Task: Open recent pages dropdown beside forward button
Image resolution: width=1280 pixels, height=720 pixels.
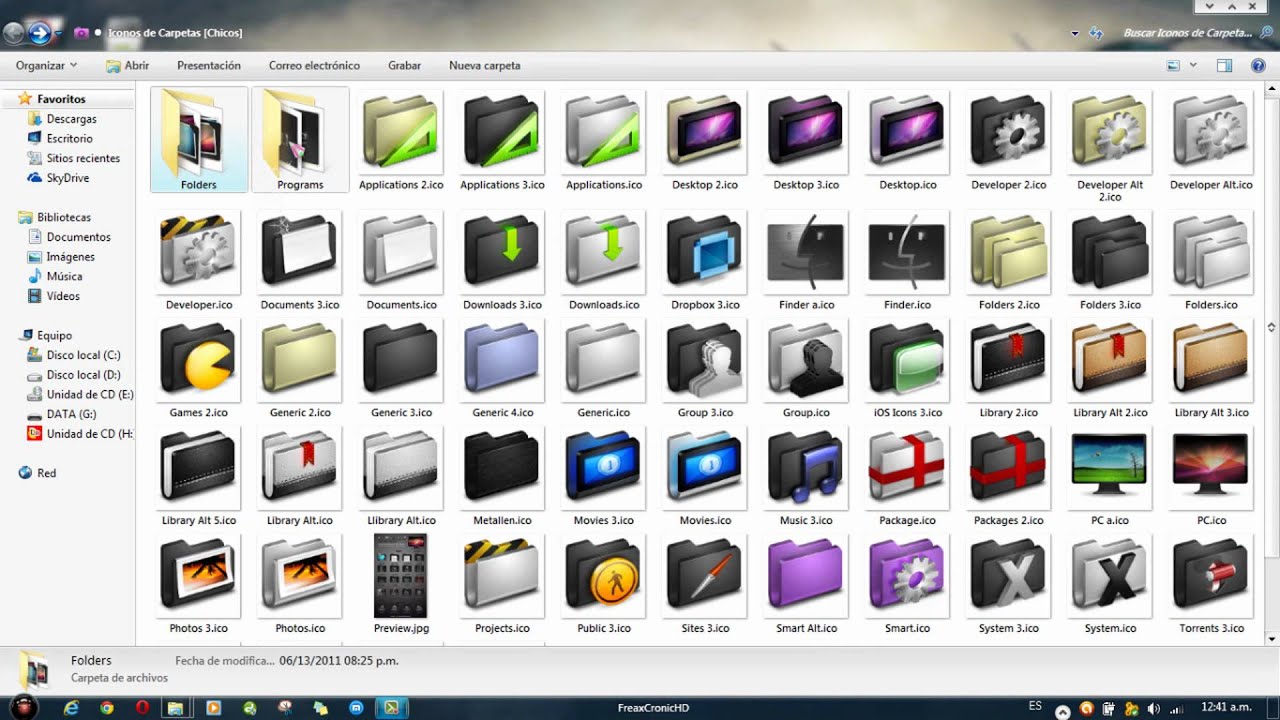Action: click(x=58, y=33)
